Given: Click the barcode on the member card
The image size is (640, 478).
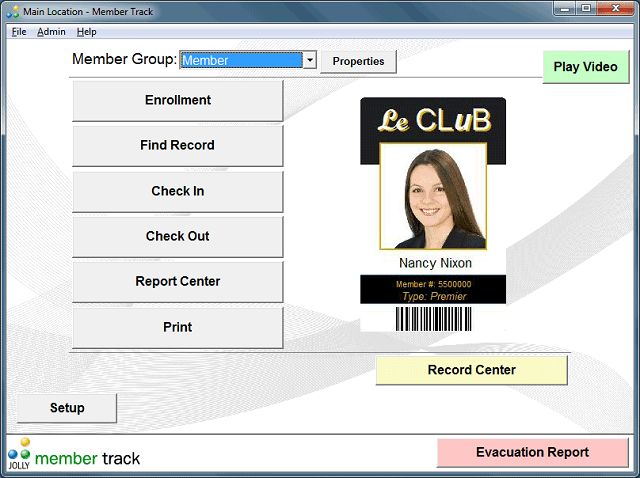Looking at the screenshot, I should point(433,319).
